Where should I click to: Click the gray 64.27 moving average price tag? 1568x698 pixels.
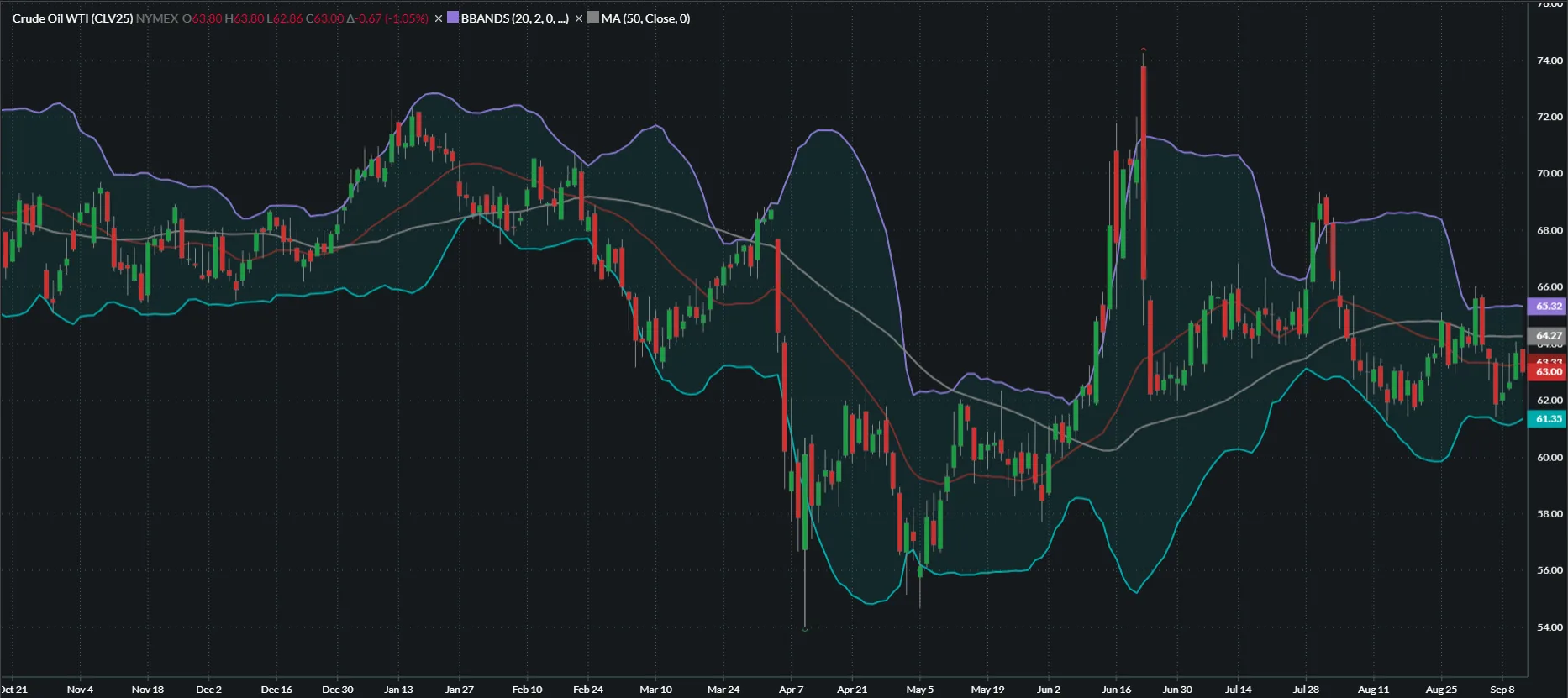click(1548, 335)
